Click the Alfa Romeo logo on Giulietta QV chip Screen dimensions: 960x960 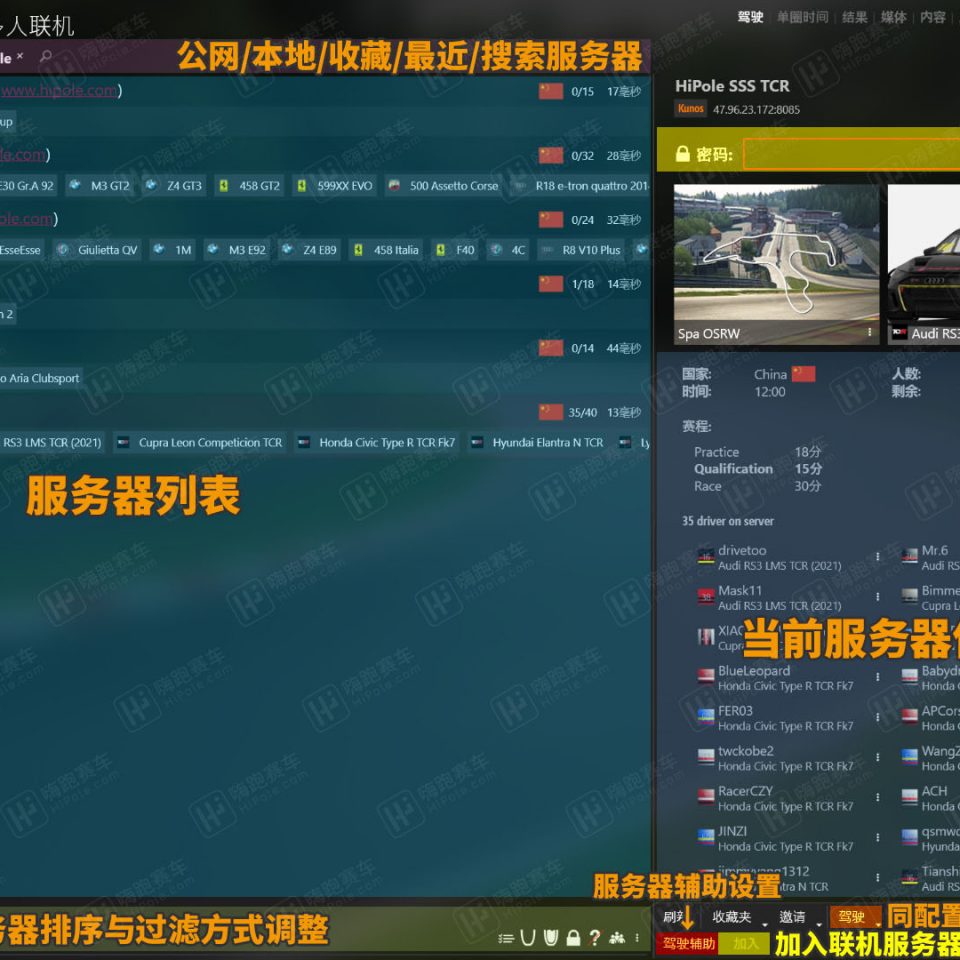click(62, 249)
